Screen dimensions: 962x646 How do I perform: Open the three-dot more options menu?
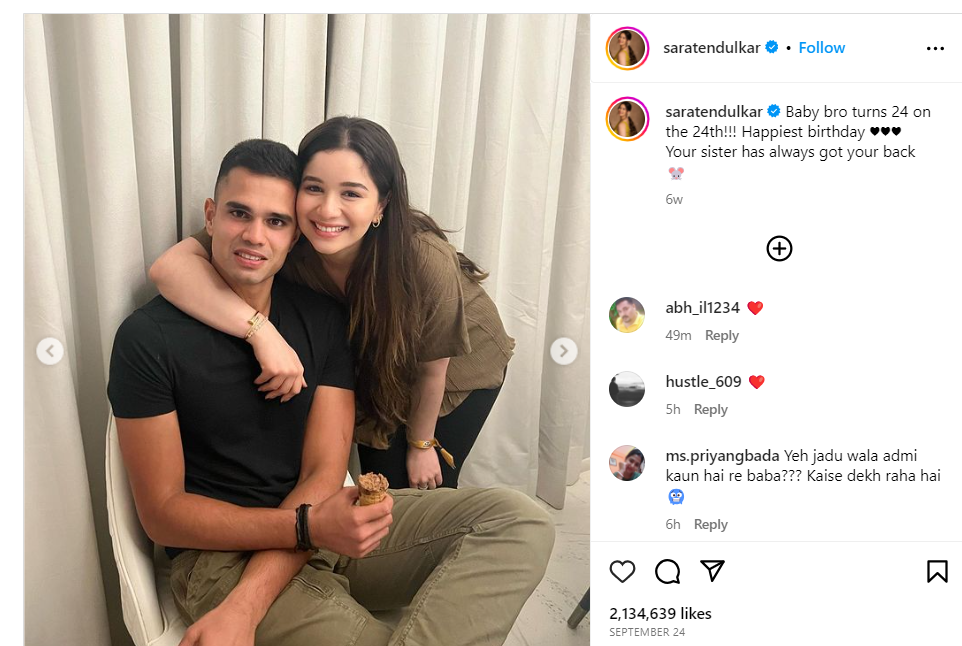point(935,48)
